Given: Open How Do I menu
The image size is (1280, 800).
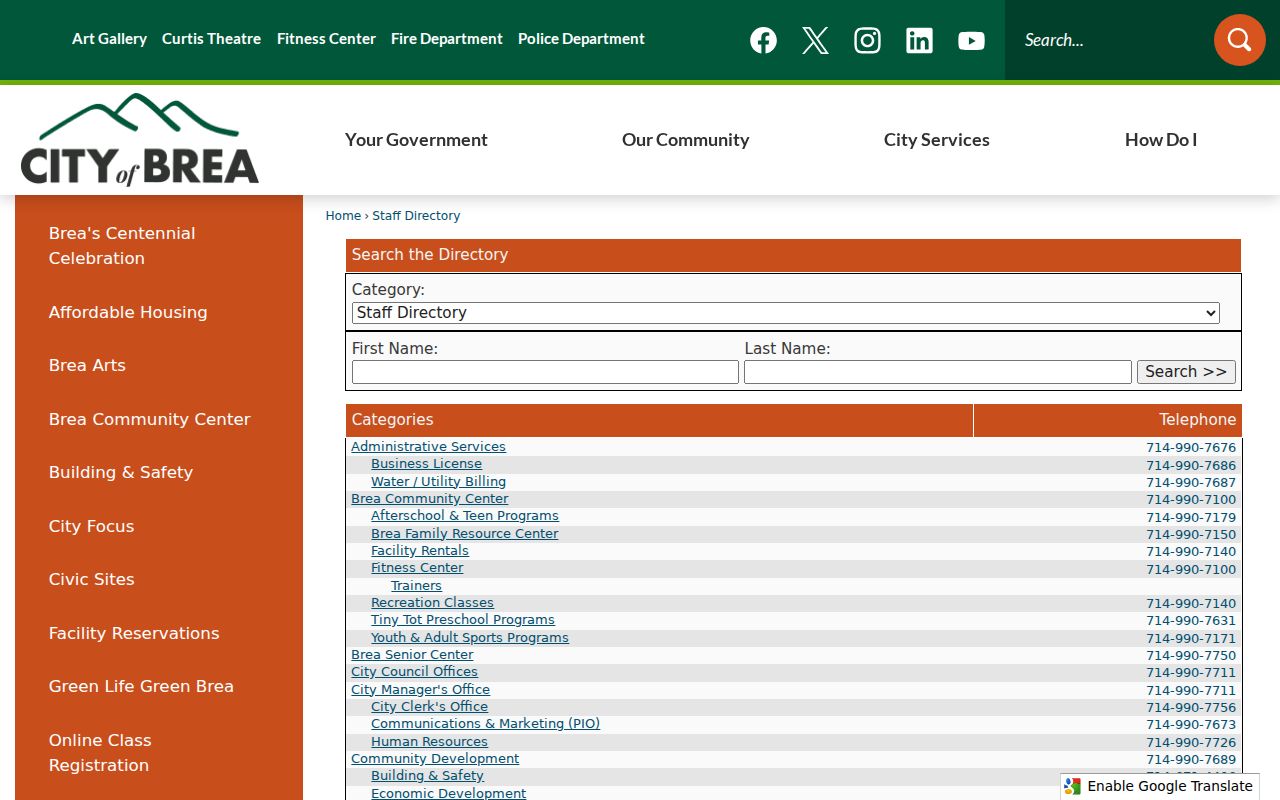Looking at the screenshot, I should tap(1161, 140).
